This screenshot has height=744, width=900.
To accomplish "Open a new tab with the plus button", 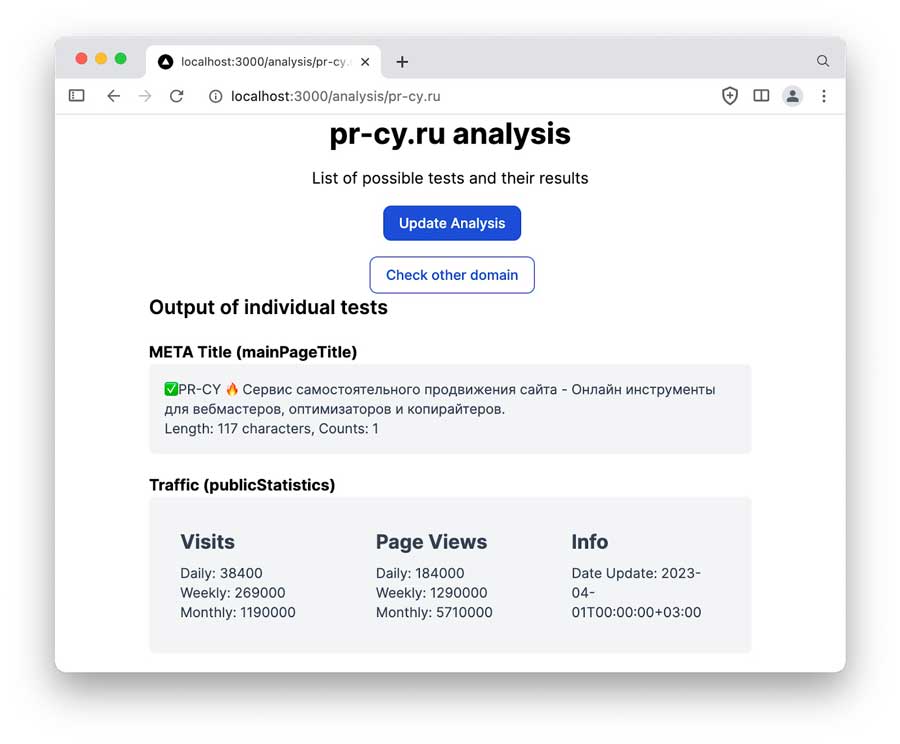I will (x=402, y=61).
